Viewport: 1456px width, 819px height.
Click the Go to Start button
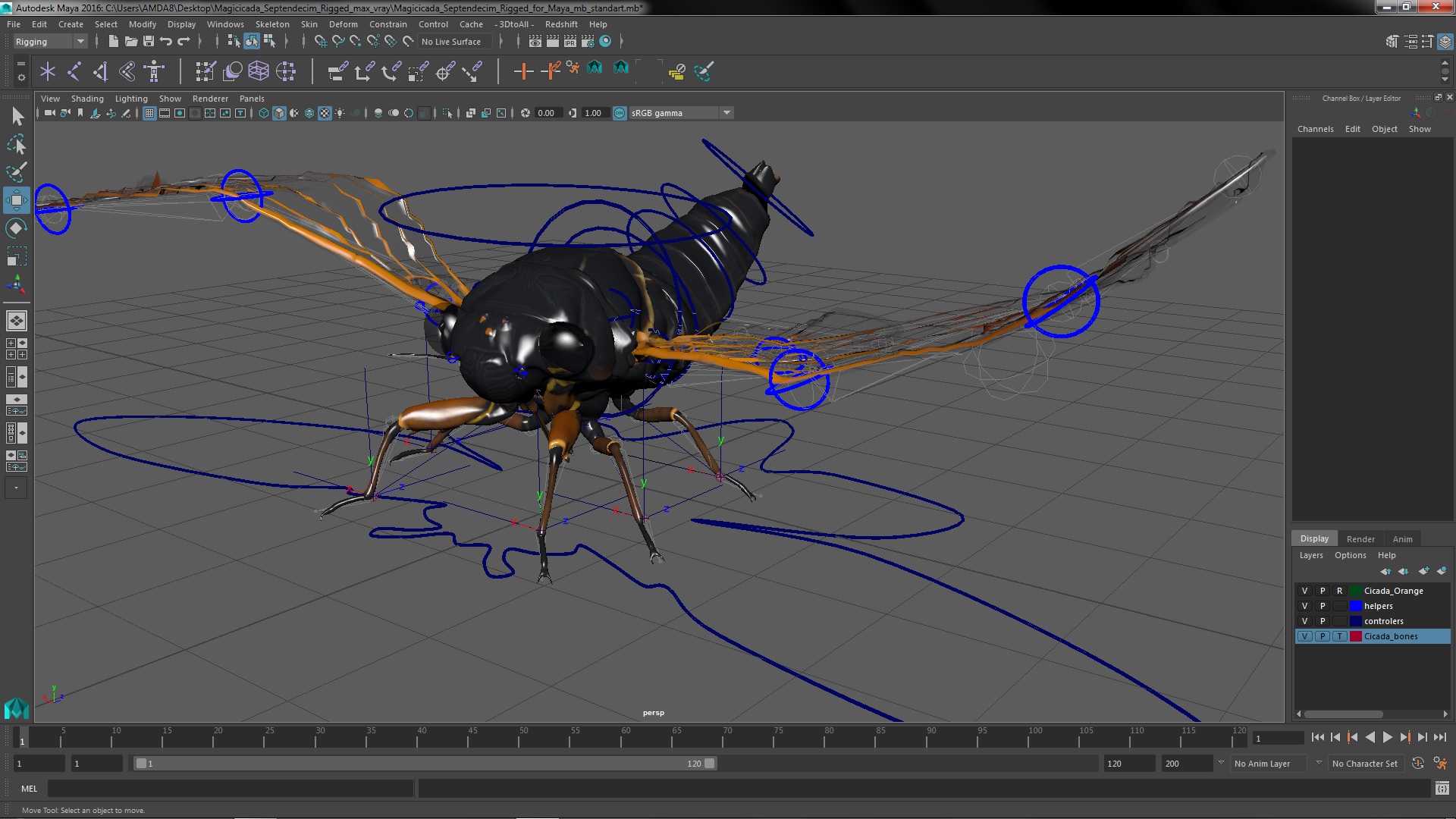click(x=1317, y=737)
